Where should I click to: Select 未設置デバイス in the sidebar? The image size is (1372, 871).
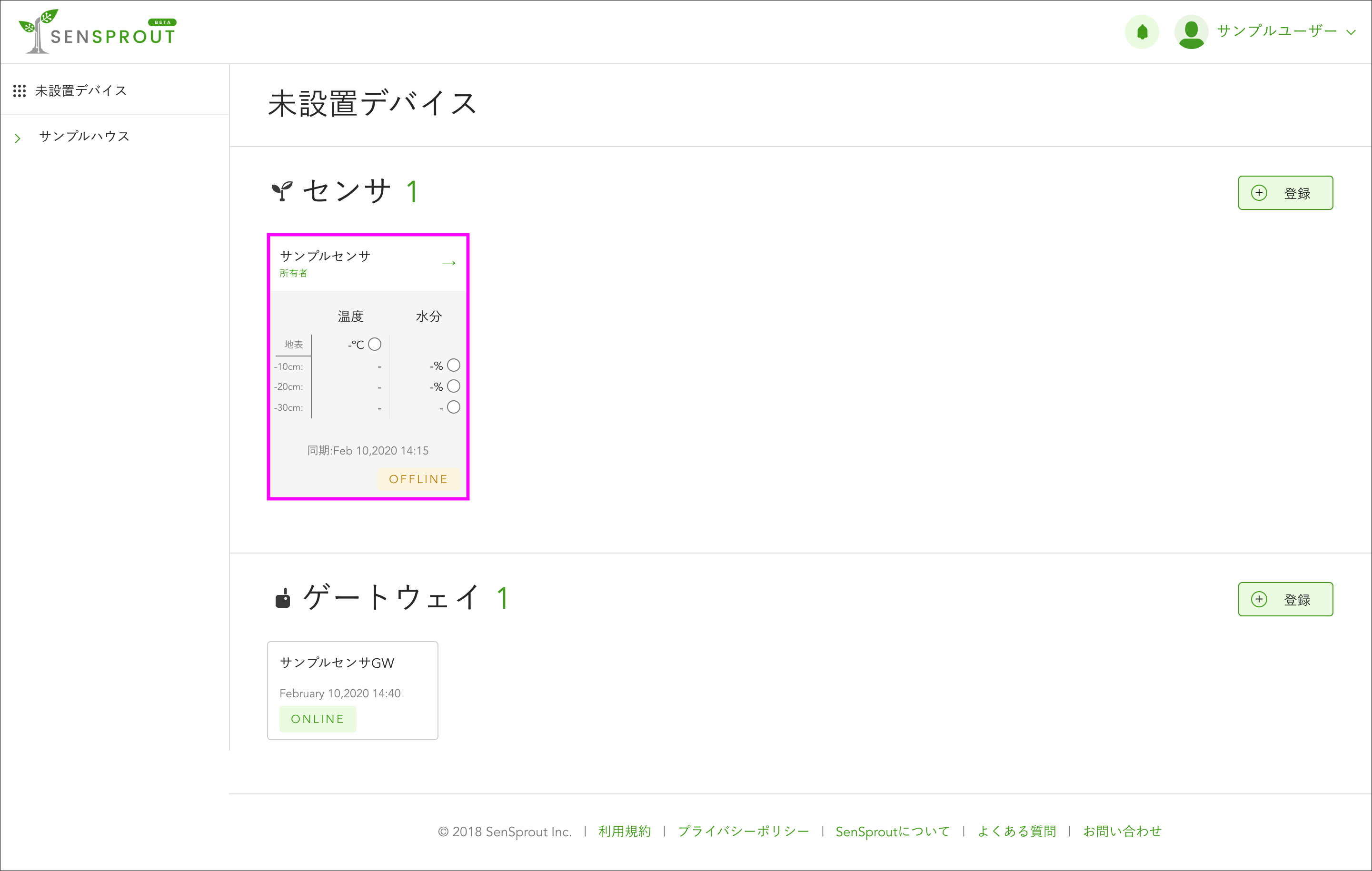point(80,90)
